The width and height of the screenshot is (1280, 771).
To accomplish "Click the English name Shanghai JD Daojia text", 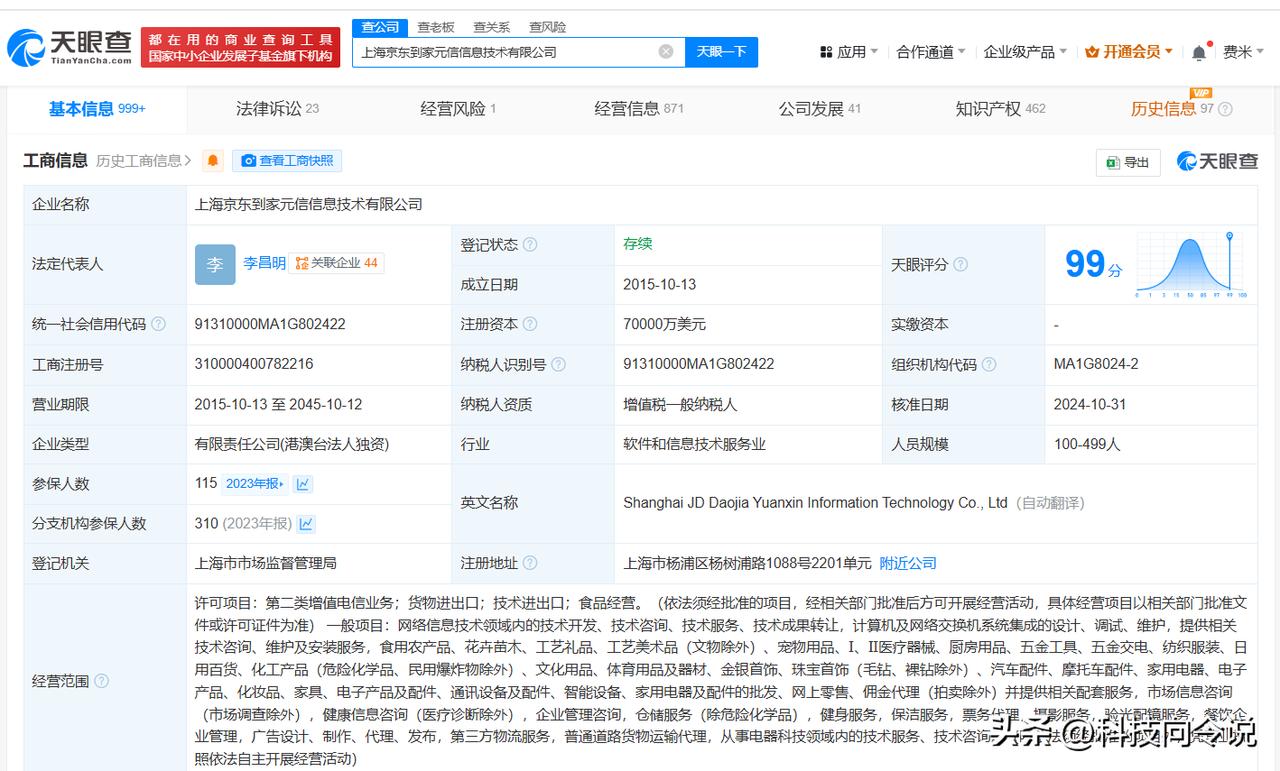I will 815,503.
